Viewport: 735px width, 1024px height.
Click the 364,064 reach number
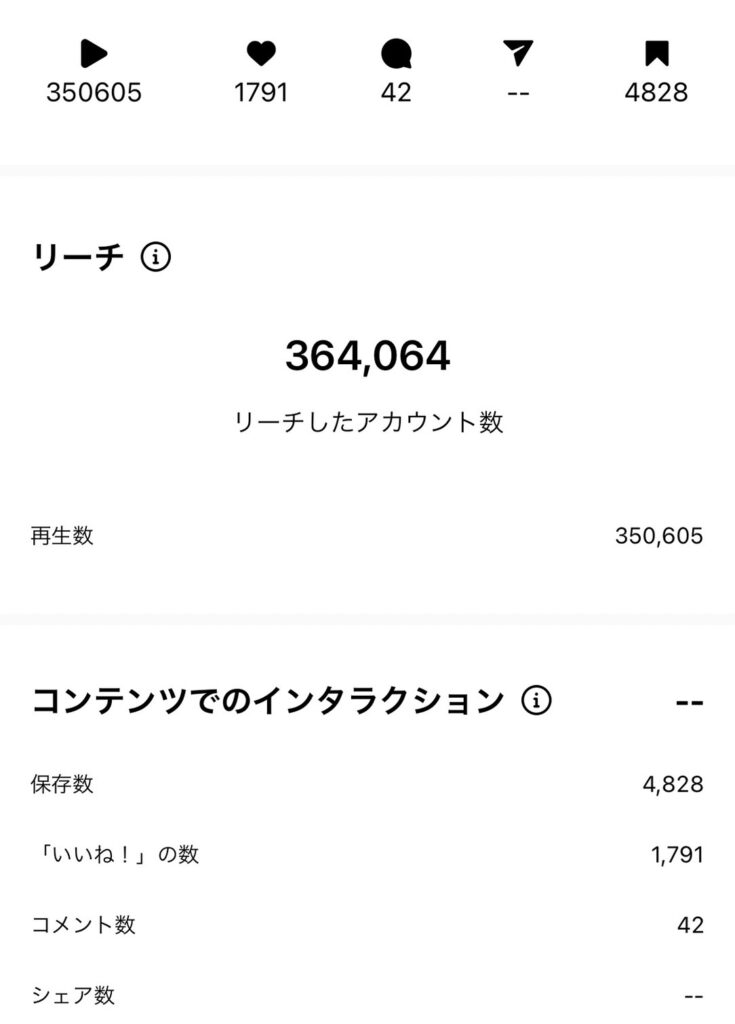click(x=368, y=356)
